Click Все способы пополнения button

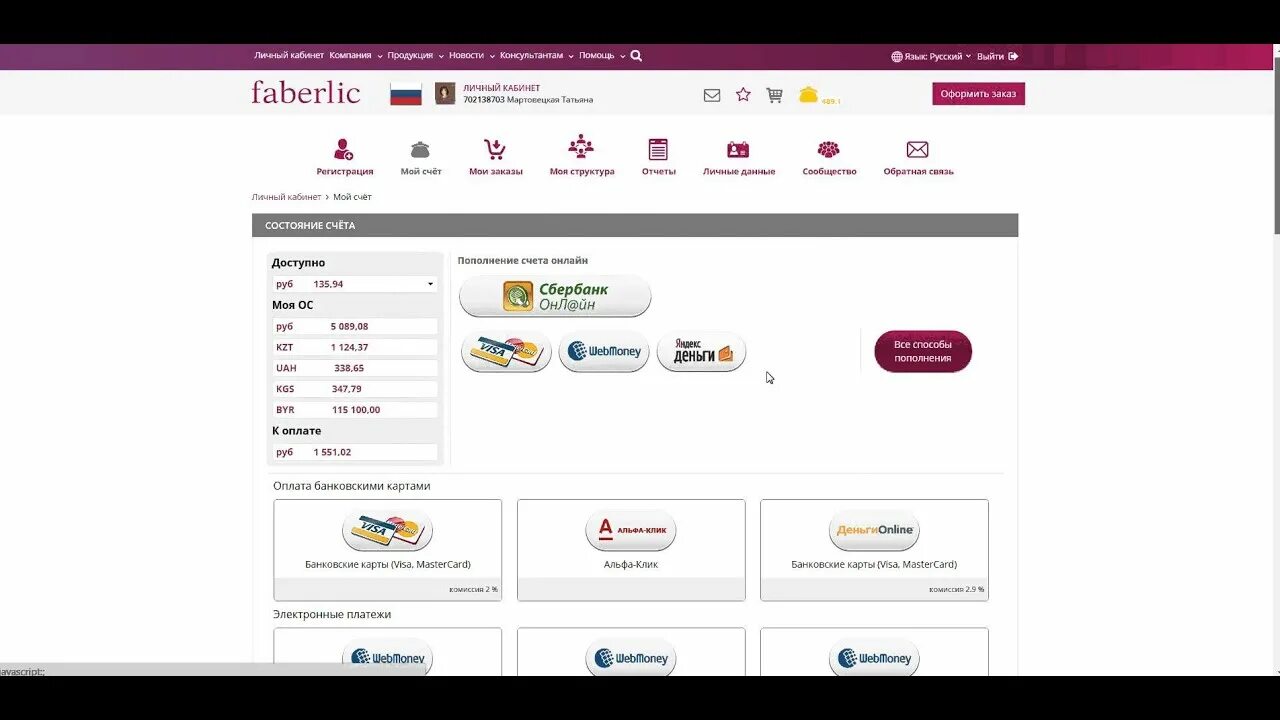coord(923,351)
